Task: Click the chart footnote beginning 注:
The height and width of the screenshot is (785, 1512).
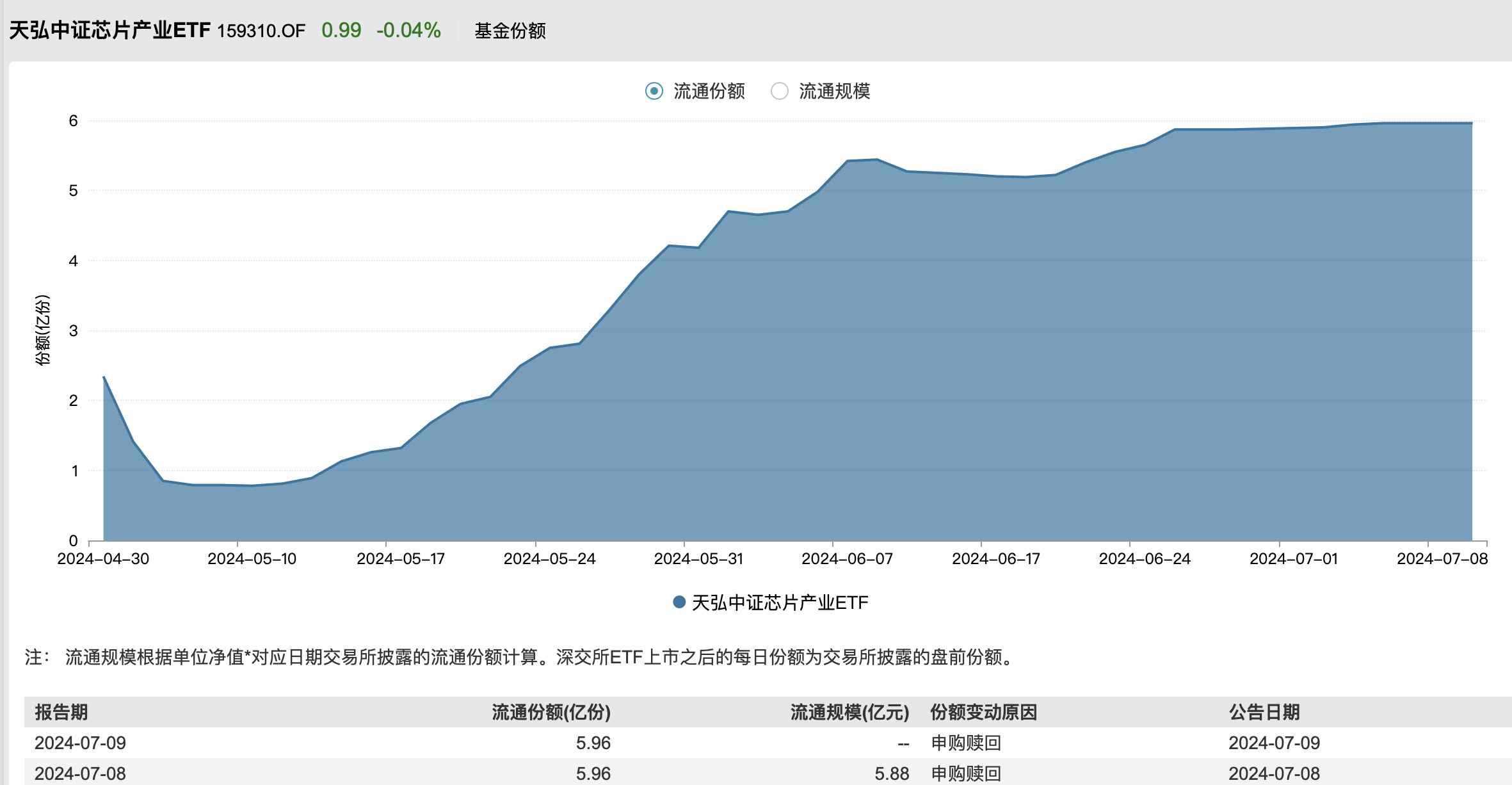Action: tap(520, 657)
